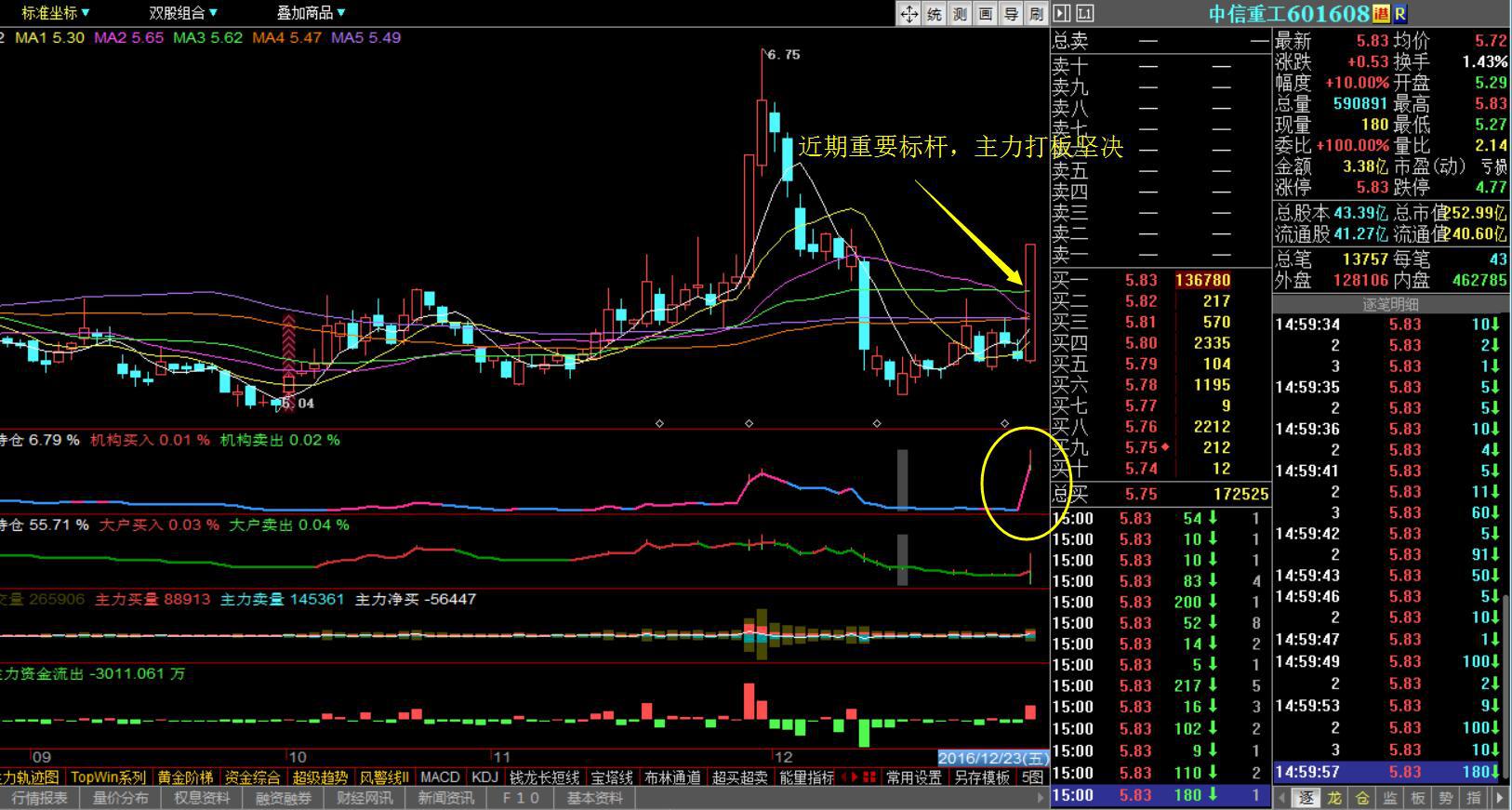The image size is (1512, 810).
Task: Click the 刷 refresh toolbar button
Action: 1036,14
